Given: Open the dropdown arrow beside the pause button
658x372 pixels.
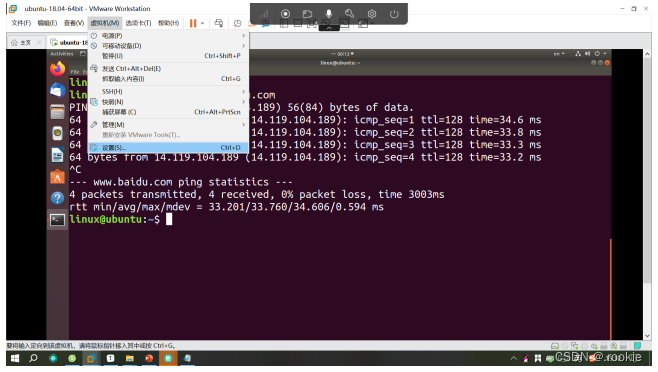Looking at the screenshot, I should pyautogui.click(x=202, y=24).
